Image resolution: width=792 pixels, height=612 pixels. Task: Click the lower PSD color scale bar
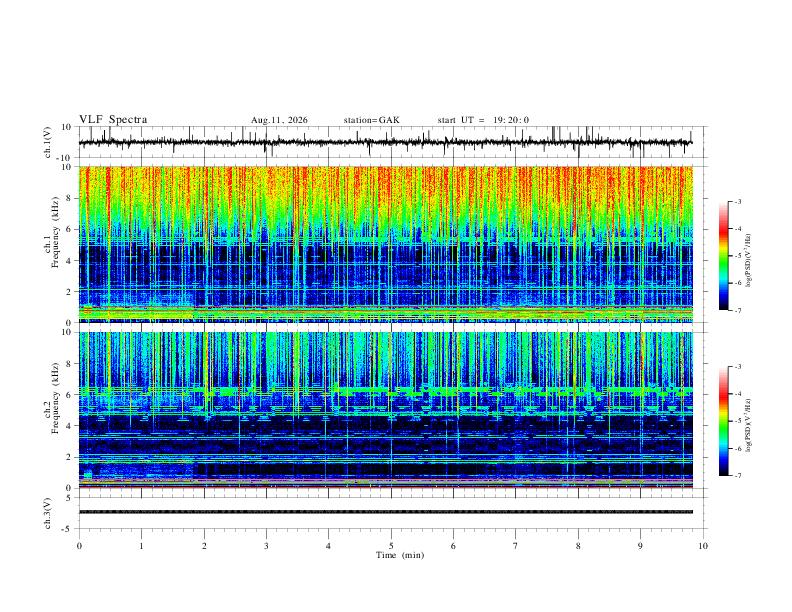[x=723, y=421]
